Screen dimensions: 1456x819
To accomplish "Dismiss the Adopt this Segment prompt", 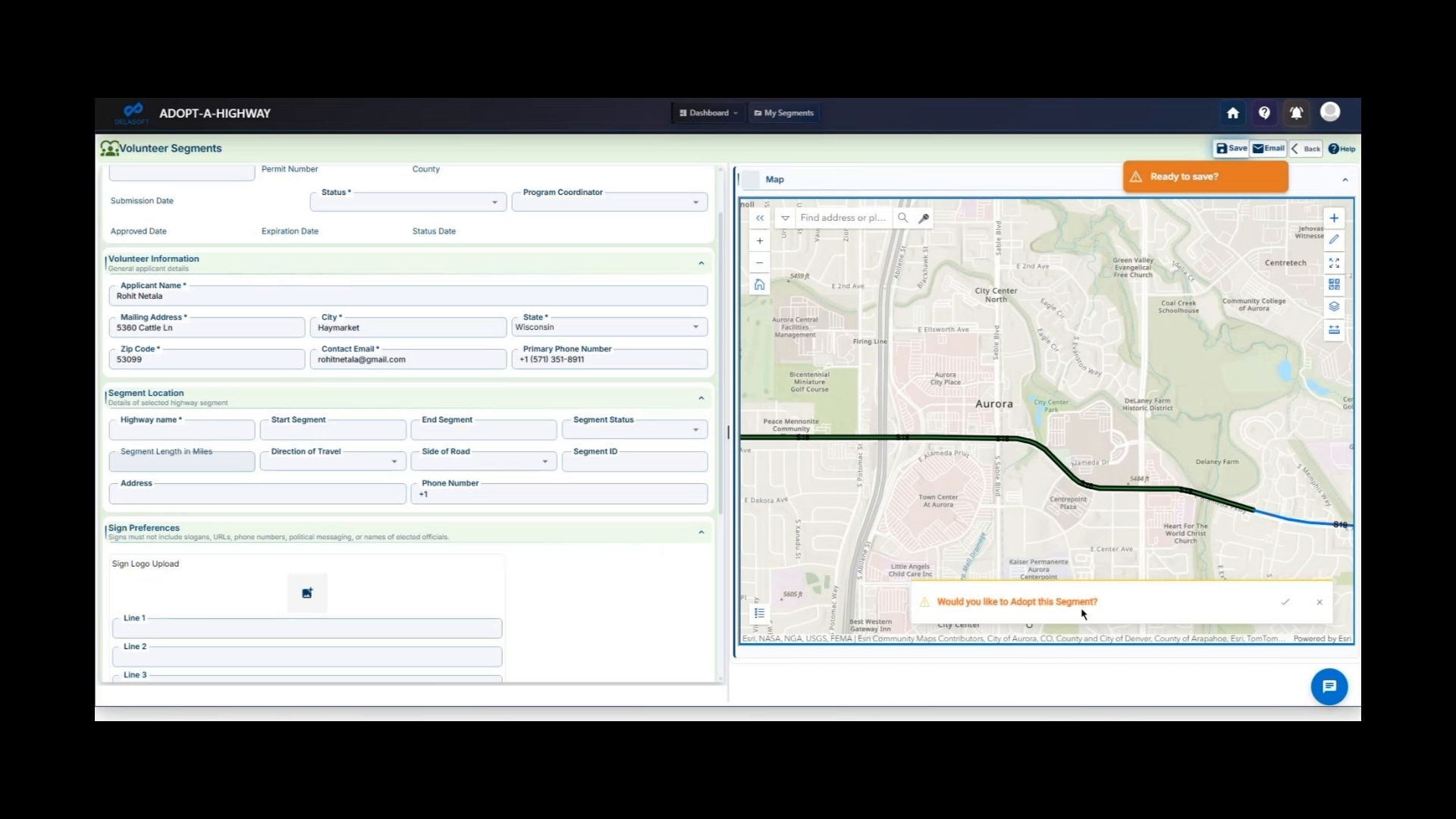I will coord(1319,601).
